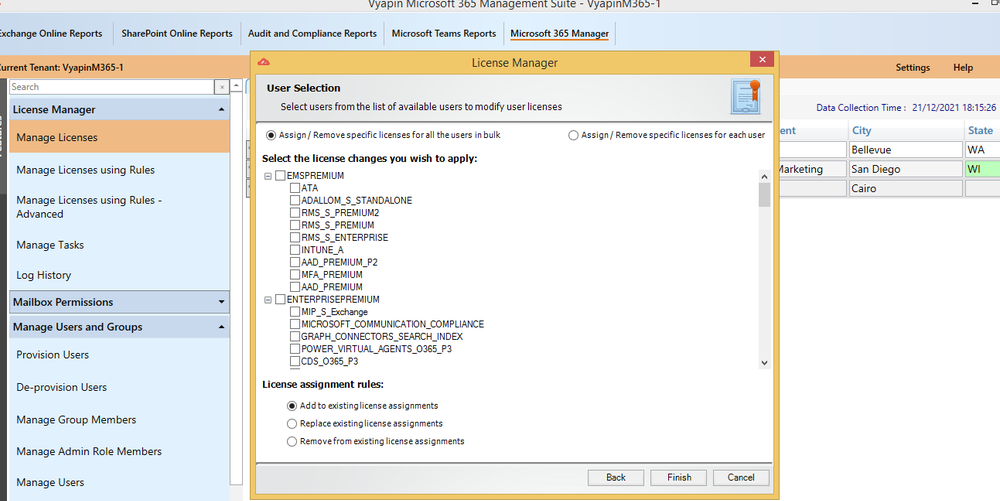This screenshot has height=501, width=1000.
Task: Open Microsoft Teams Reports tab
Action: pos(444,34)
